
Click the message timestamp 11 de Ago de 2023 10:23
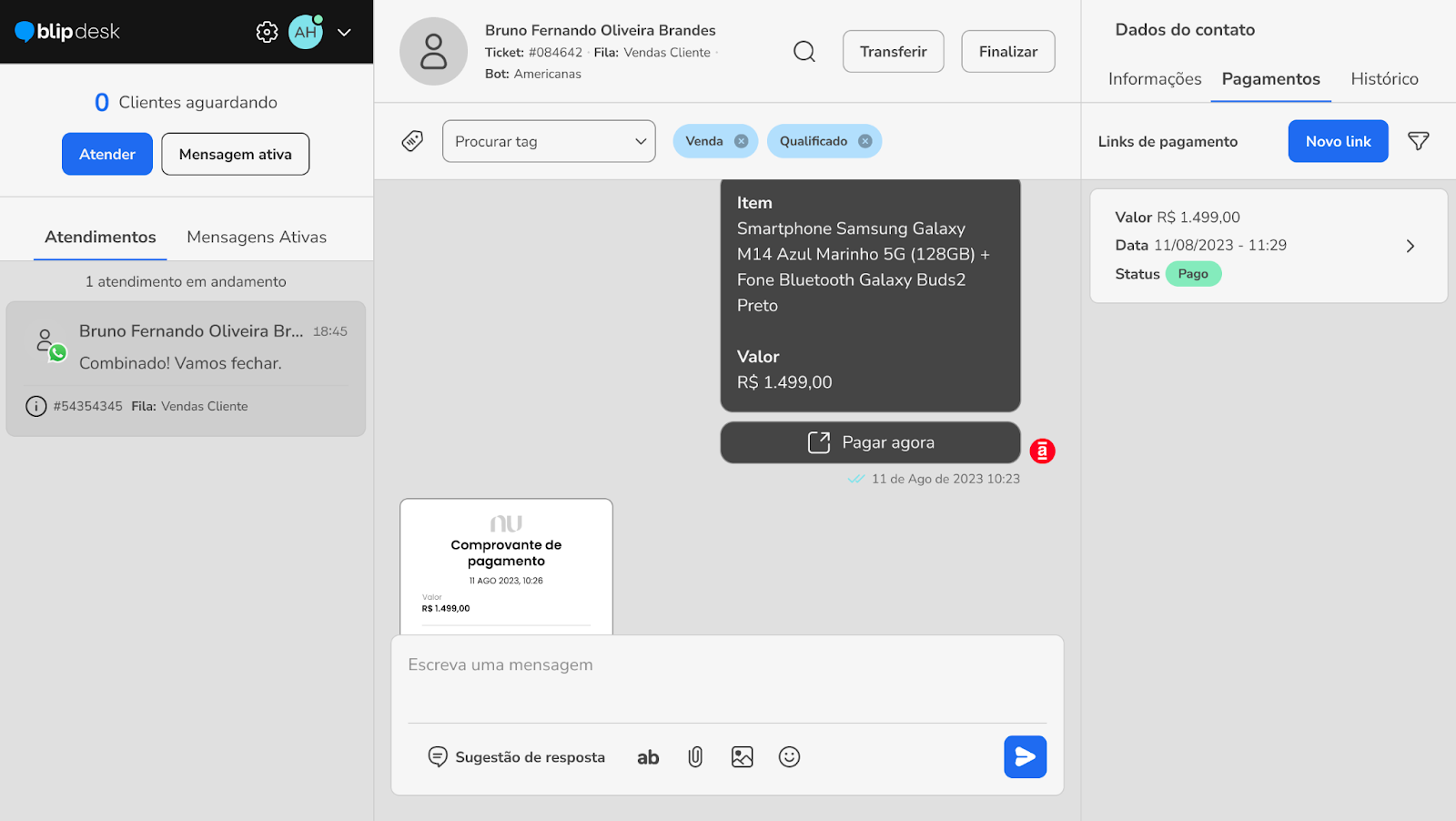(945, 479)
